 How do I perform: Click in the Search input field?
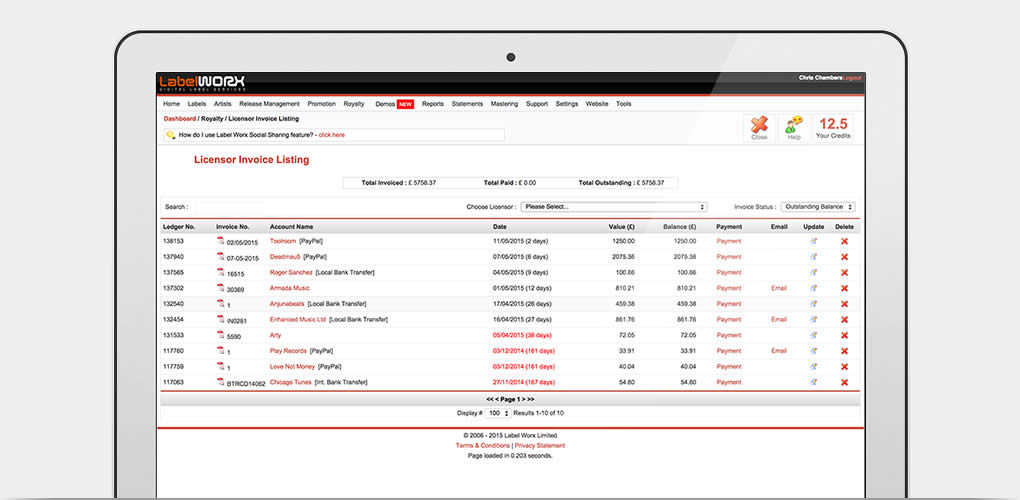coord(233,207)
